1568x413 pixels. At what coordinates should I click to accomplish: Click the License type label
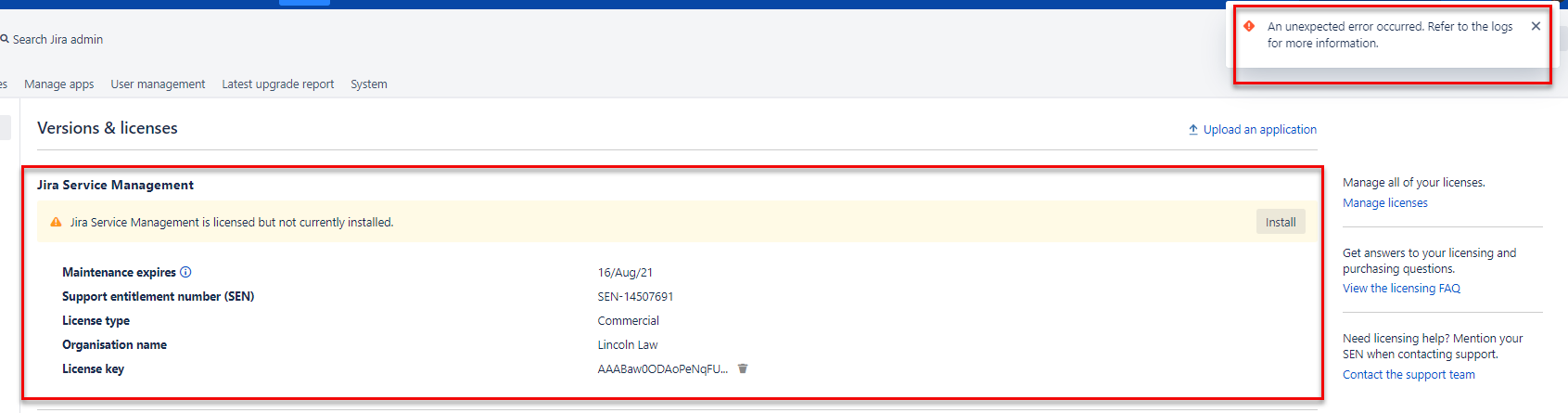point(96,320)
